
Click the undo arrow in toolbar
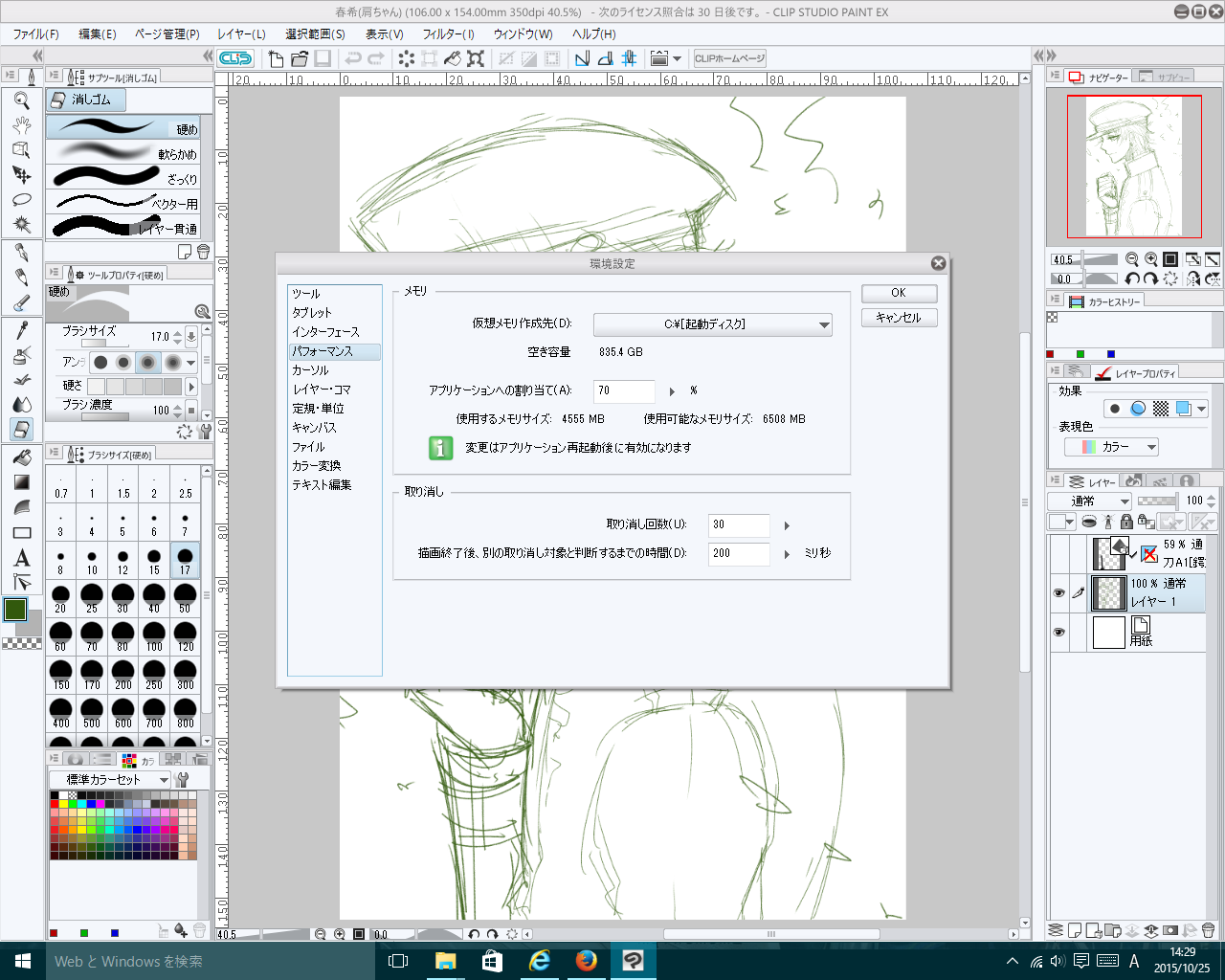353,58
